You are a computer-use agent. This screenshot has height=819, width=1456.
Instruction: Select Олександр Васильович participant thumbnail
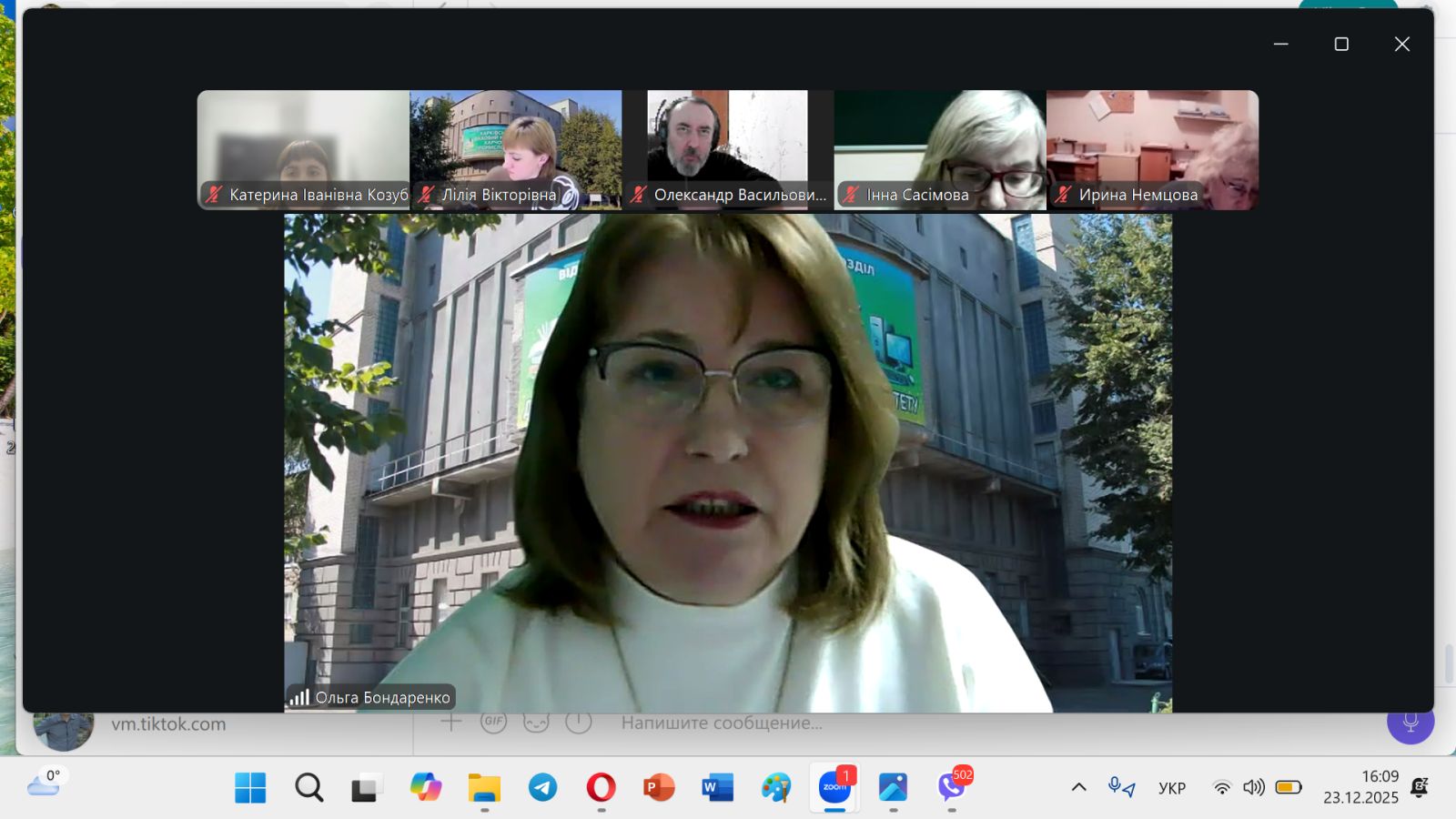[727, 150]
